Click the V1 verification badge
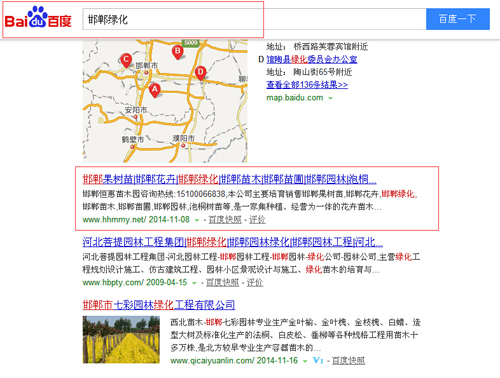 (318, 360)
